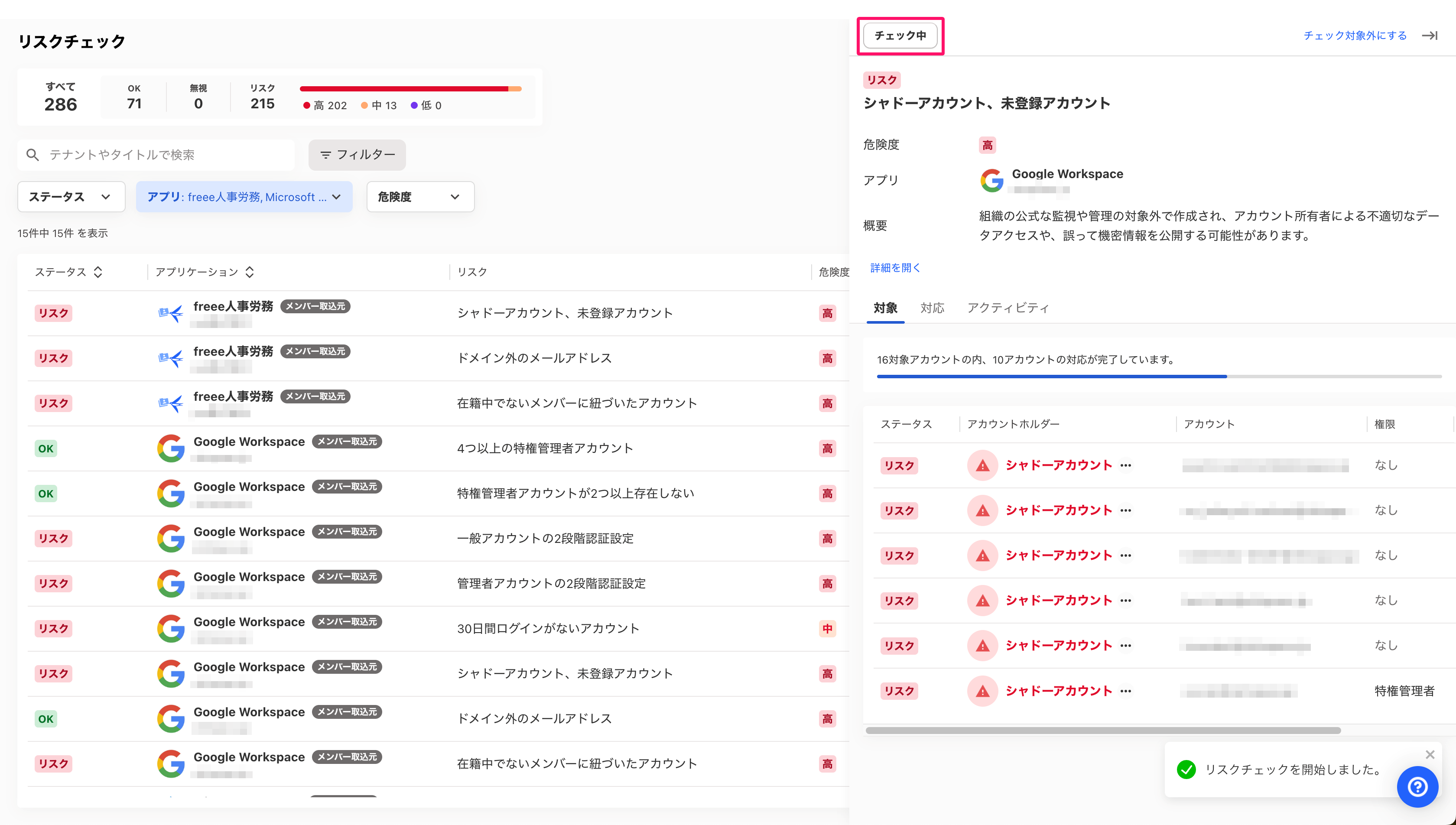
Task: Click the red 高 202 legend dot
Action: (x=306, y=105)
